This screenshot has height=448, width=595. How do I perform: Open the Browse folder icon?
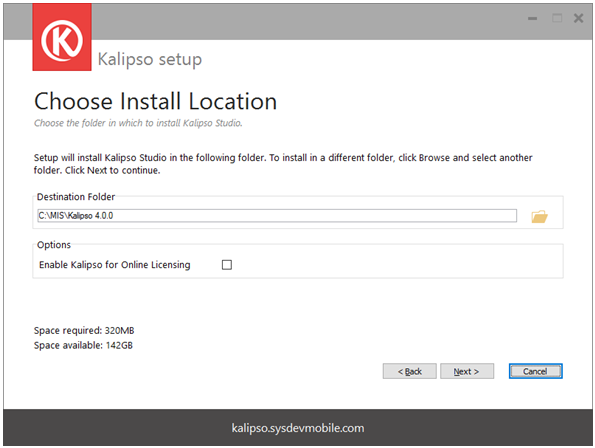point(539,217)
